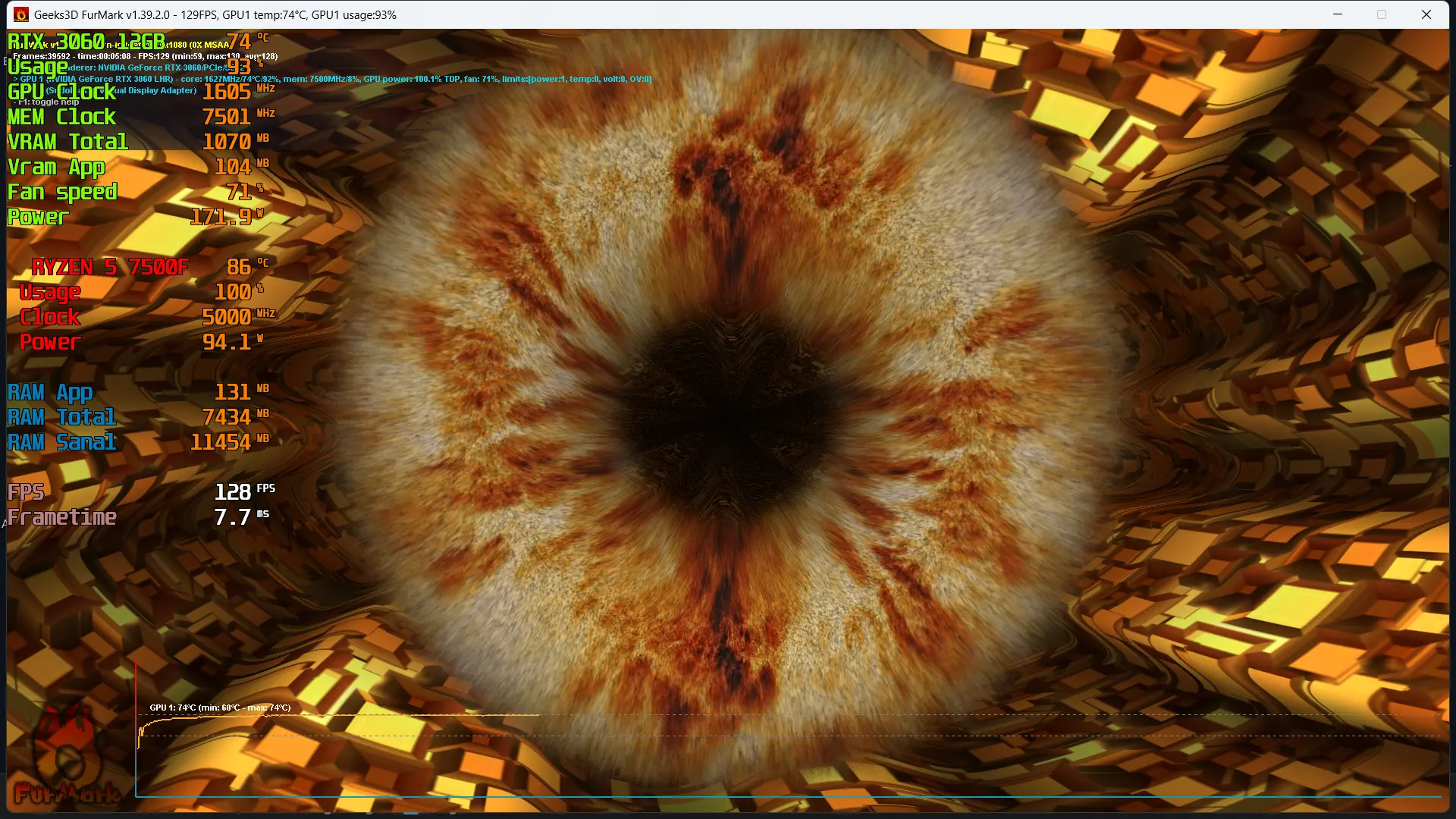1456x819 pixels.
Task: Click the GPU power value '171.9 W'
Action: pos(227,217)
